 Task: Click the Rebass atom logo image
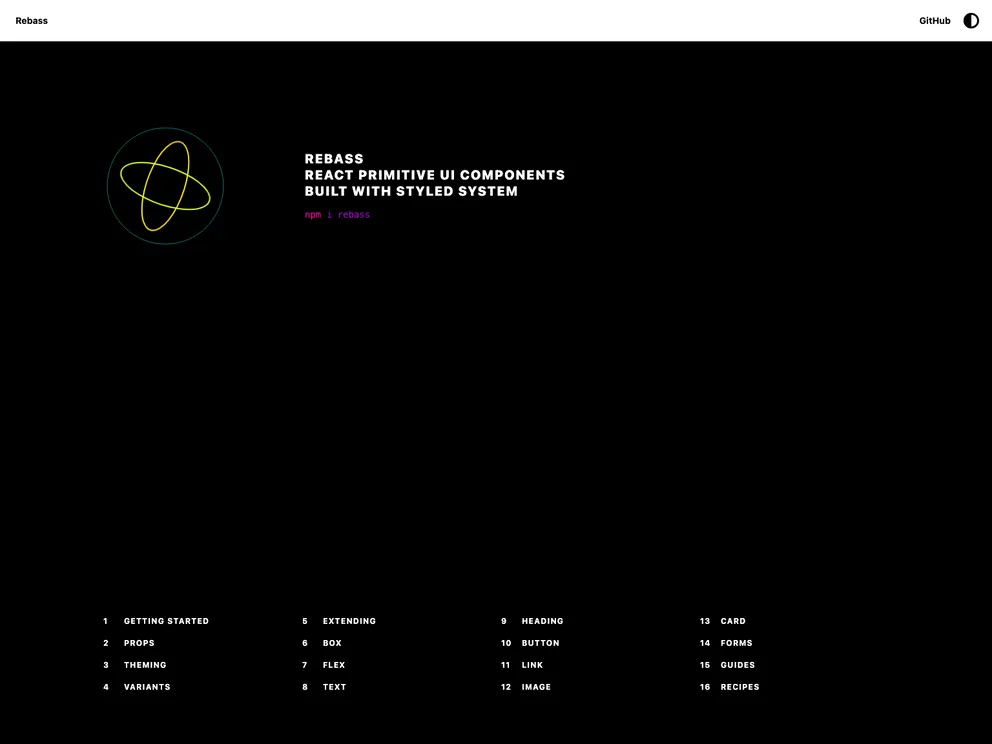point(165,185)
